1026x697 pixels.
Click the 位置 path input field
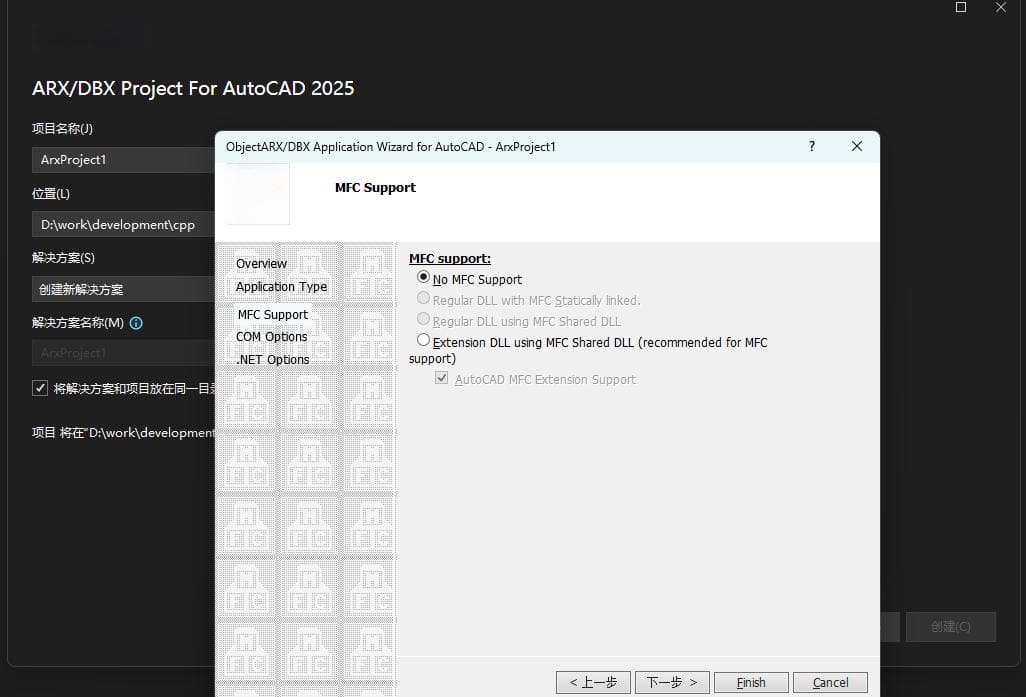(x=124, y=224)
